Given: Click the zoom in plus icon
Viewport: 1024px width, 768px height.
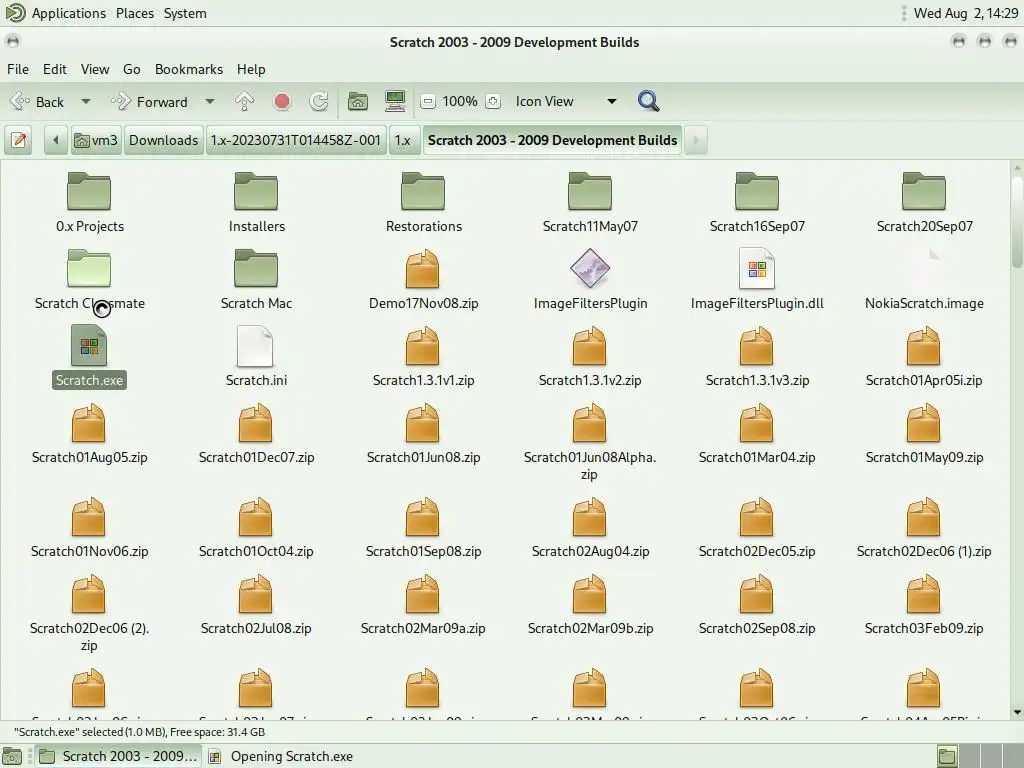Looking at the screenshot, I should click(x=493, y=101).
